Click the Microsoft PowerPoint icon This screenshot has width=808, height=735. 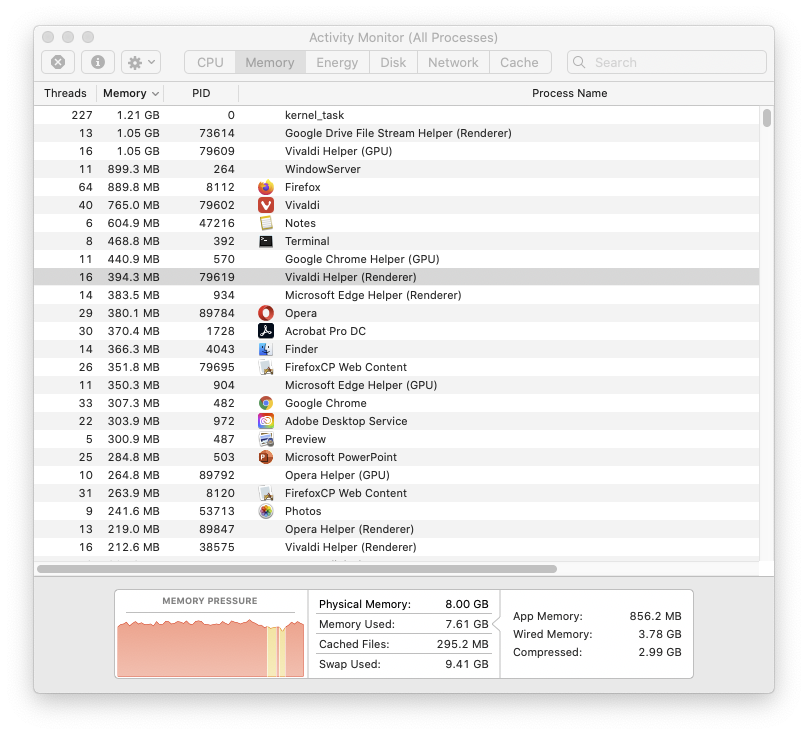(x=266, y=457)
